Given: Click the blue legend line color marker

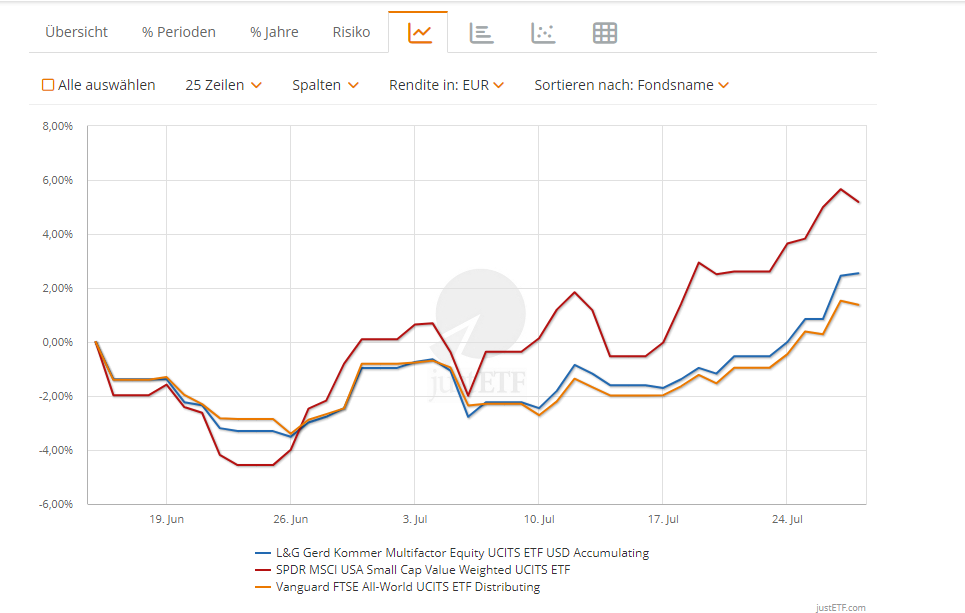Looking at the screenshot, I should (x=263, y=552).
